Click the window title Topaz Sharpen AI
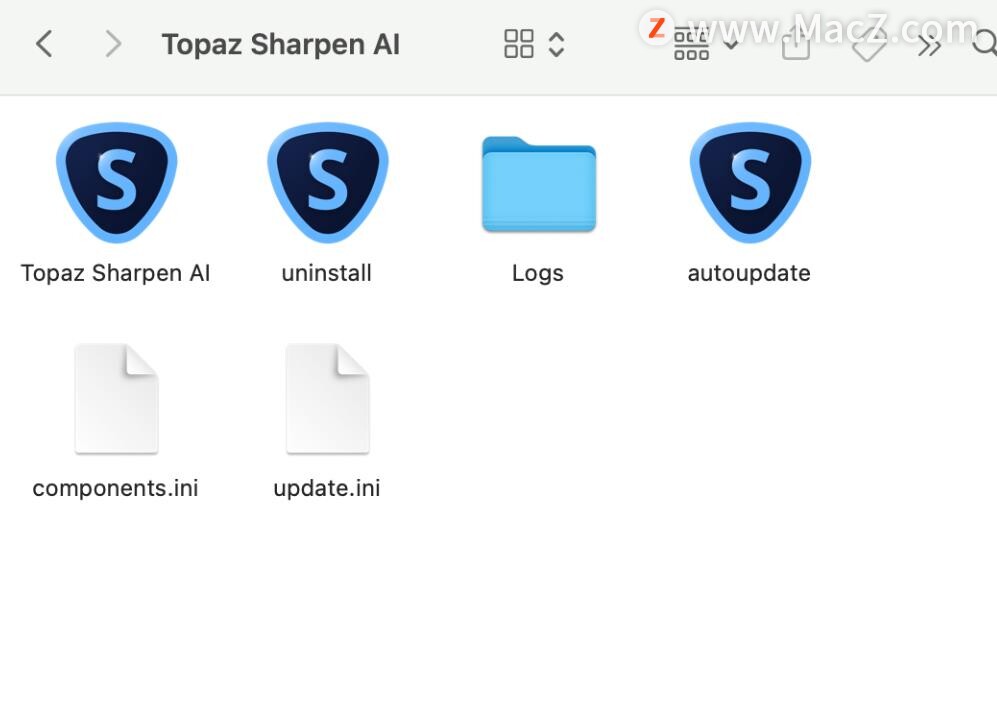Screen dimensions: 997x707 (281, 45)
